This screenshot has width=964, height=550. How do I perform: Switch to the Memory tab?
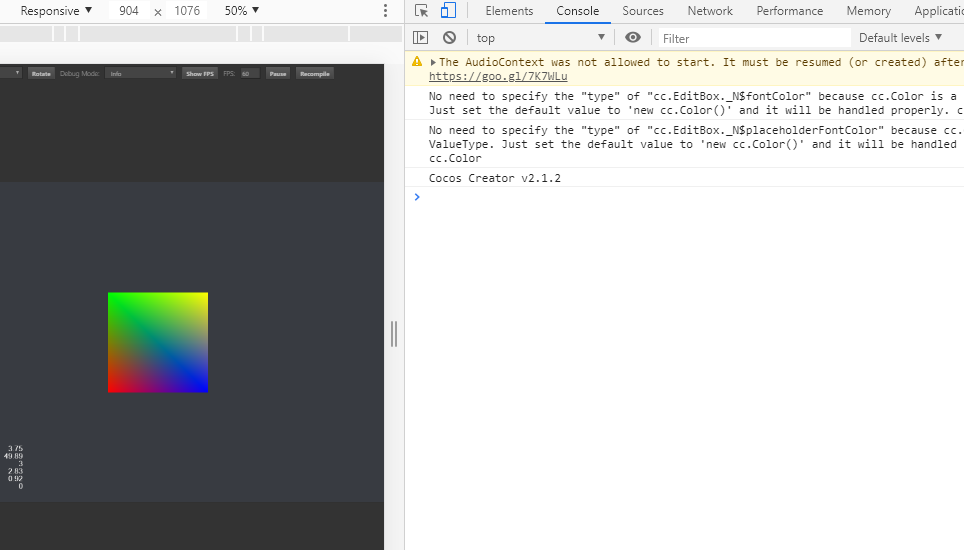[x=868, y=11]
